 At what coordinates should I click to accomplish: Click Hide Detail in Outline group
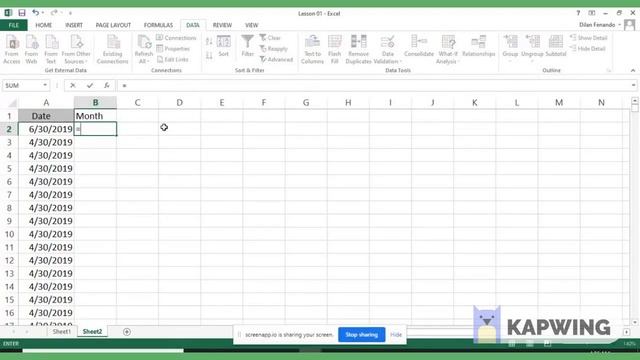[588, 49]
